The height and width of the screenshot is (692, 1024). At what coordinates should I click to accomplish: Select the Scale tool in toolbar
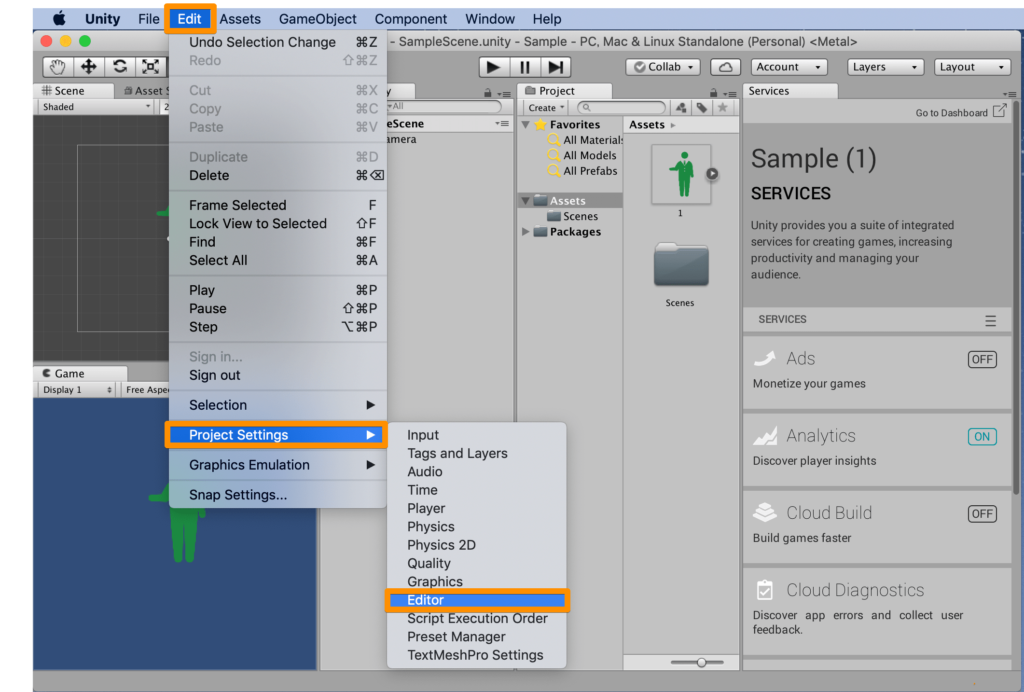151,67
